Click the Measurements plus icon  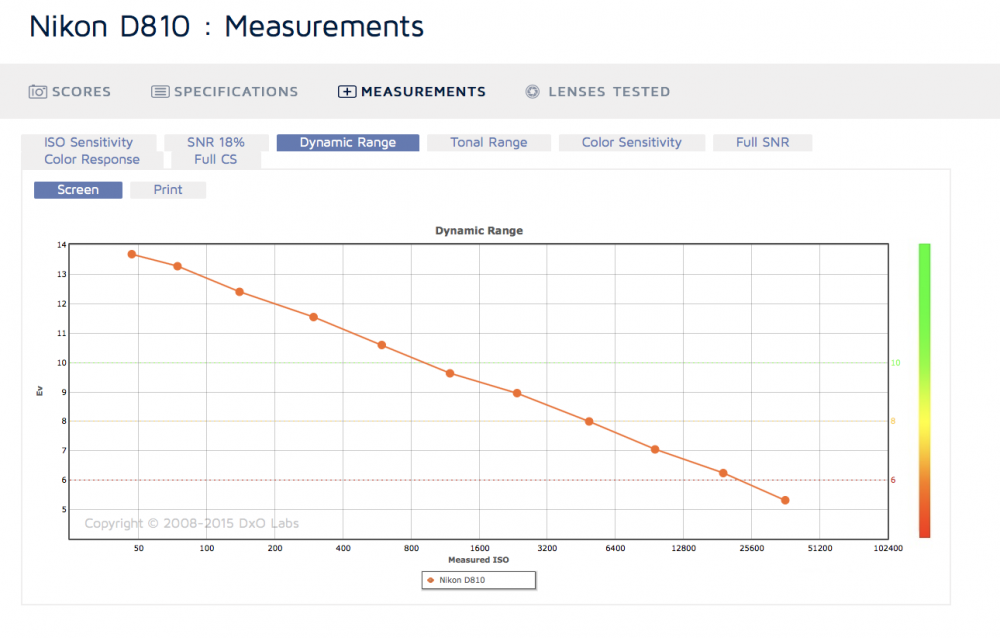[347, 92]
